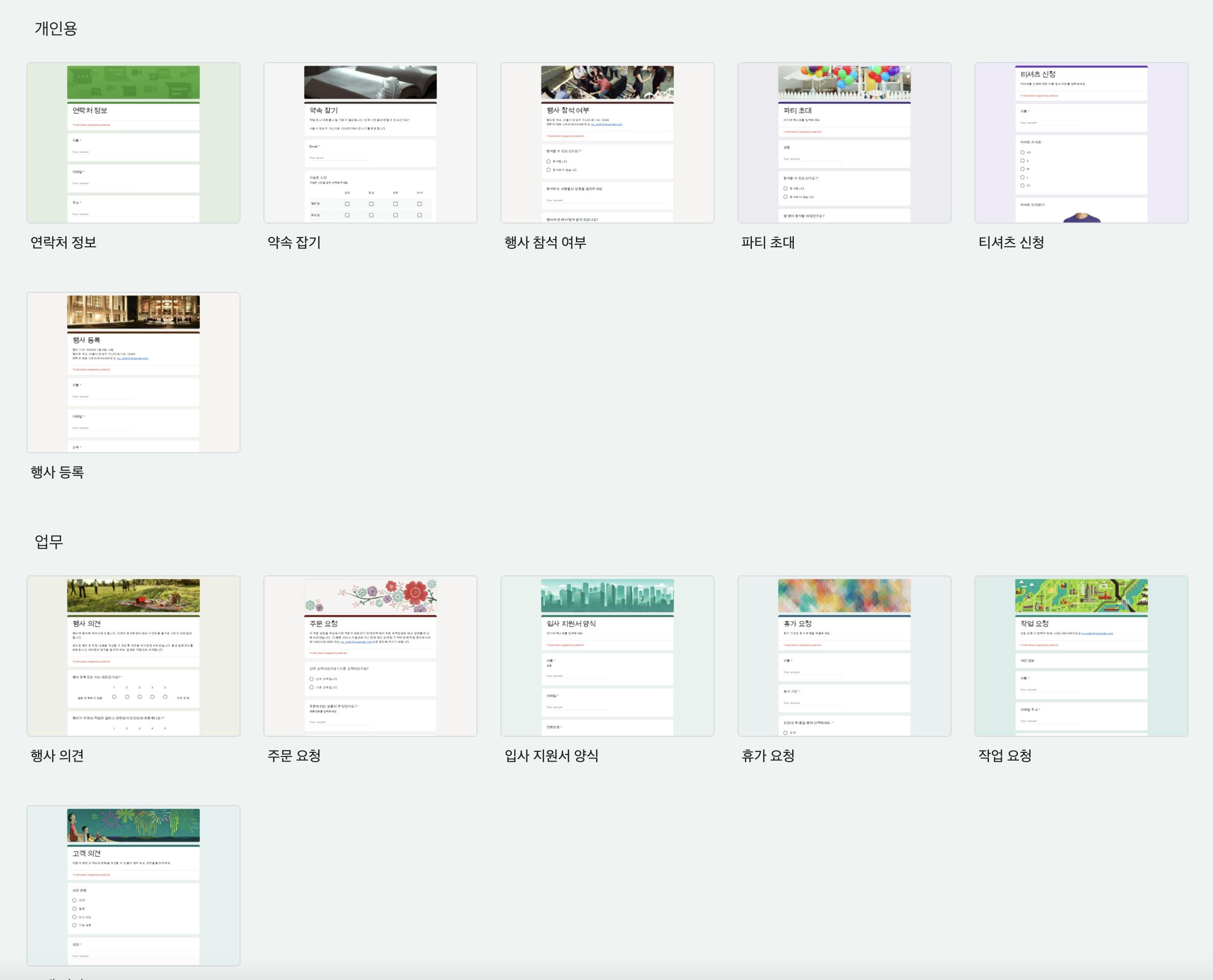Open the 입사 지원서 양식 template
Screen dimensions: 1213x980
pos(608,656)
